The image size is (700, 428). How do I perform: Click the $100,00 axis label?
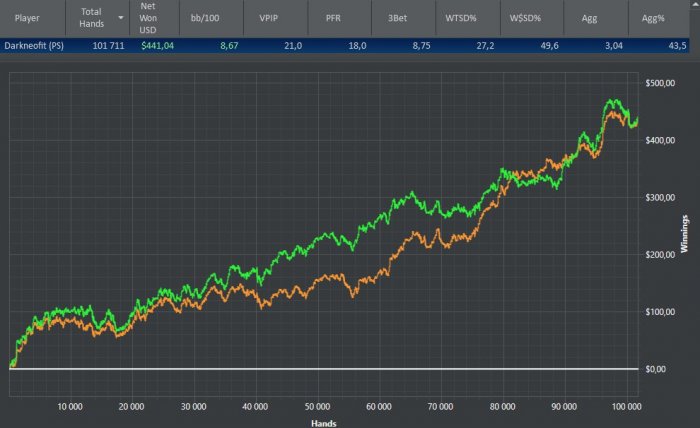point(660,312)
